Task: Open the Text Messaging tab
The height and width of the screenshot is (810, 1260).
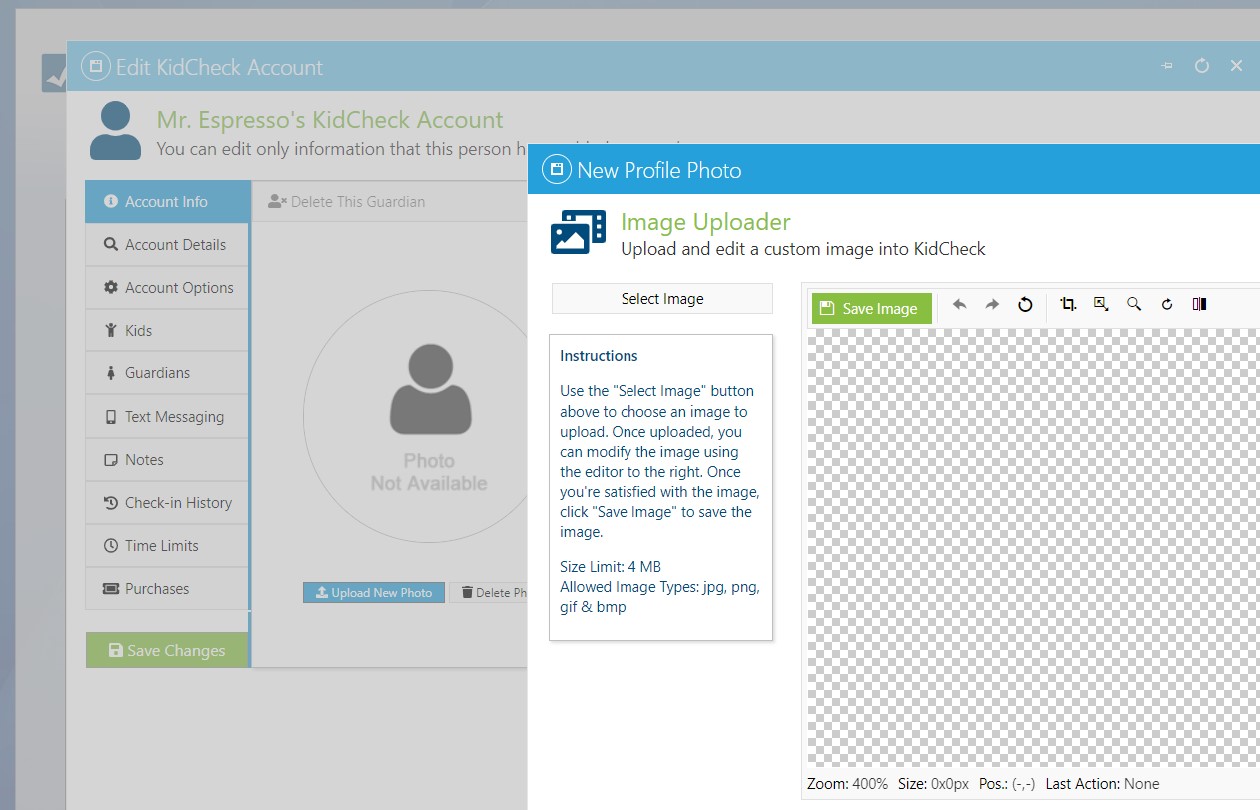Action: pos(167,417)
